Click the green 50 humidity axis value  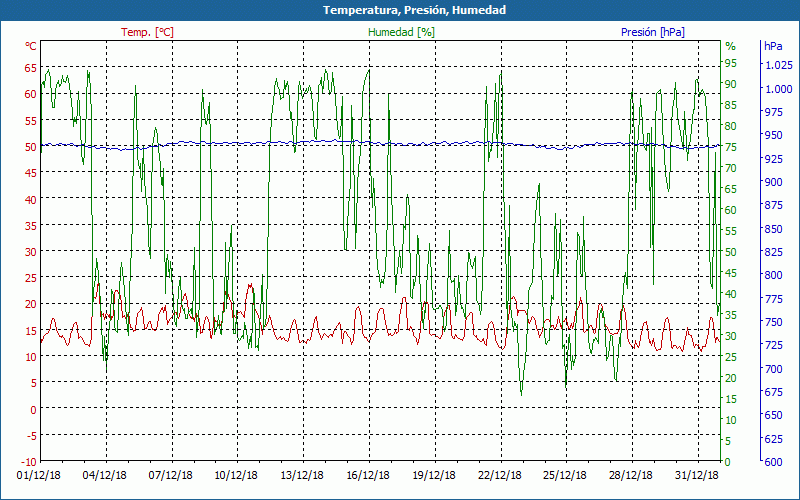731,252
